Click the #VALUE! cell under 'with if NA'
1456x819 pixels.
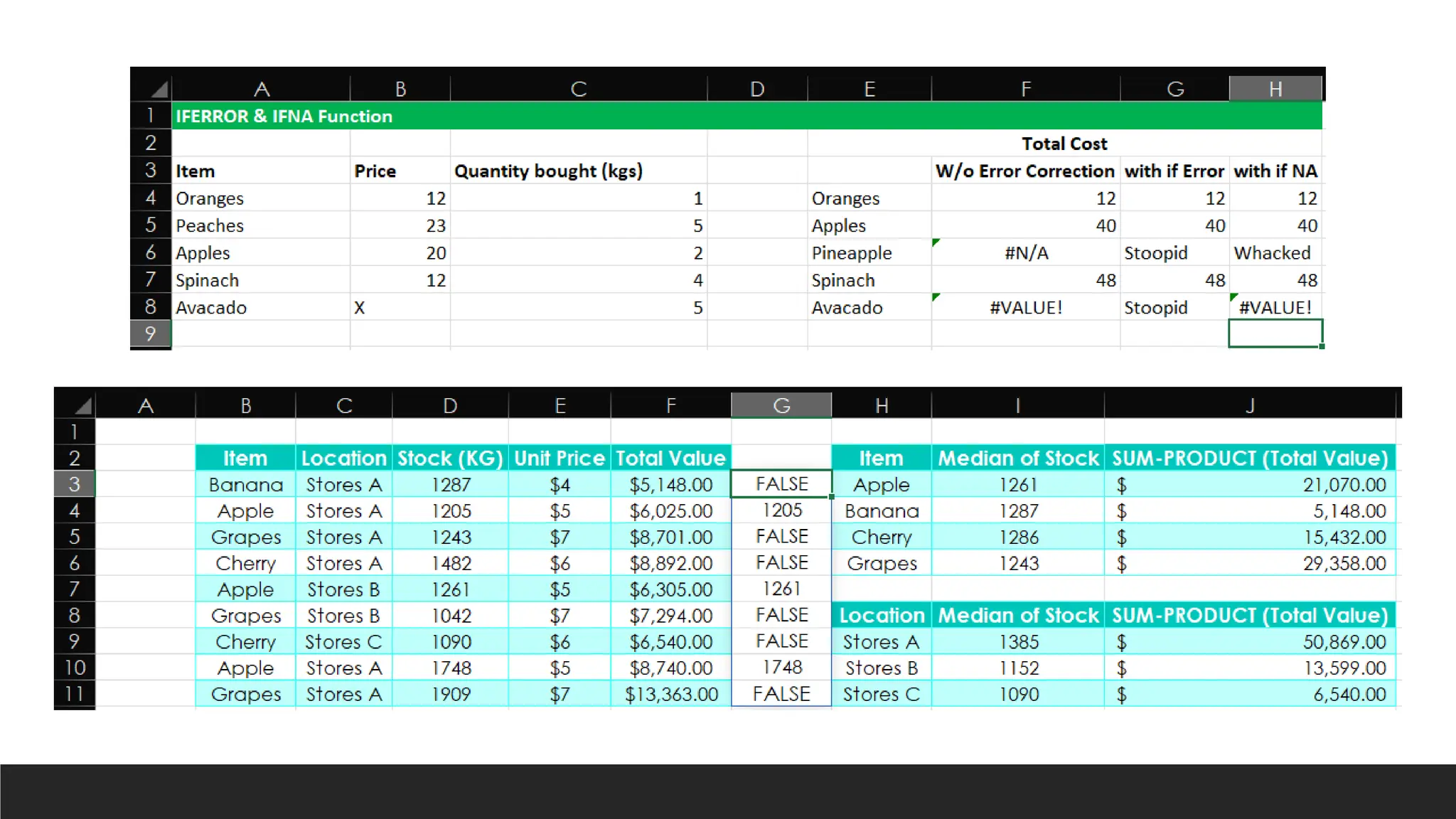tap(1275, 307)
